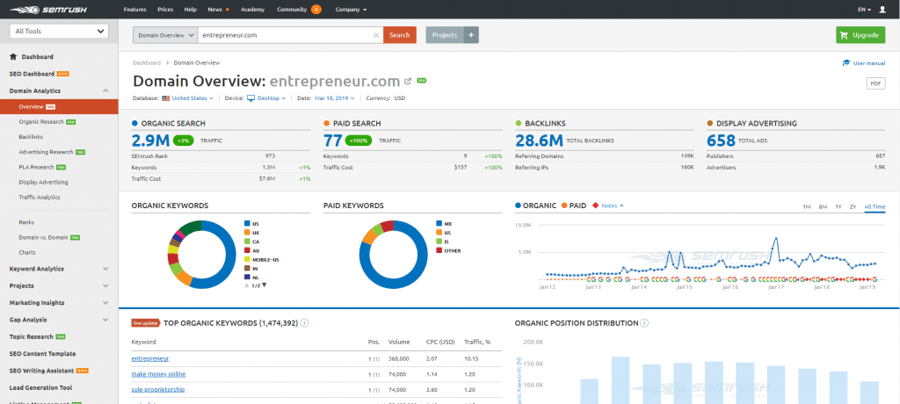Image resolution: width=900 pixels, height=404 pixels.
Task: Open the Domain Overview search type dropdown
Action: pyautogui.click(x=165, y=35)
